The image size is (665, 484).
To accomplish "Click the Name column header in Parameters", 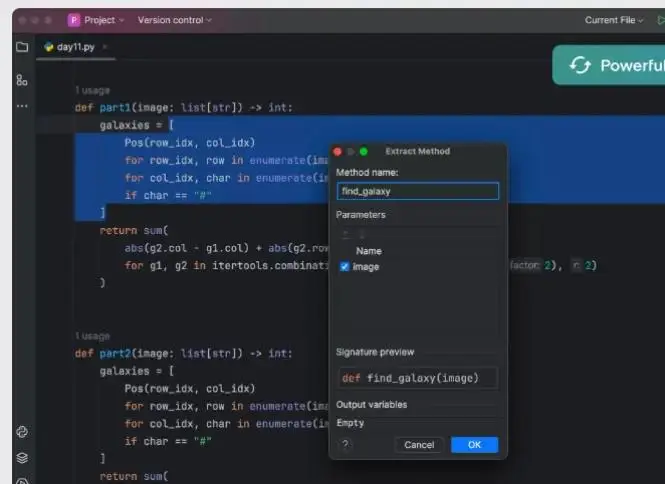I will tap(369, 251).
